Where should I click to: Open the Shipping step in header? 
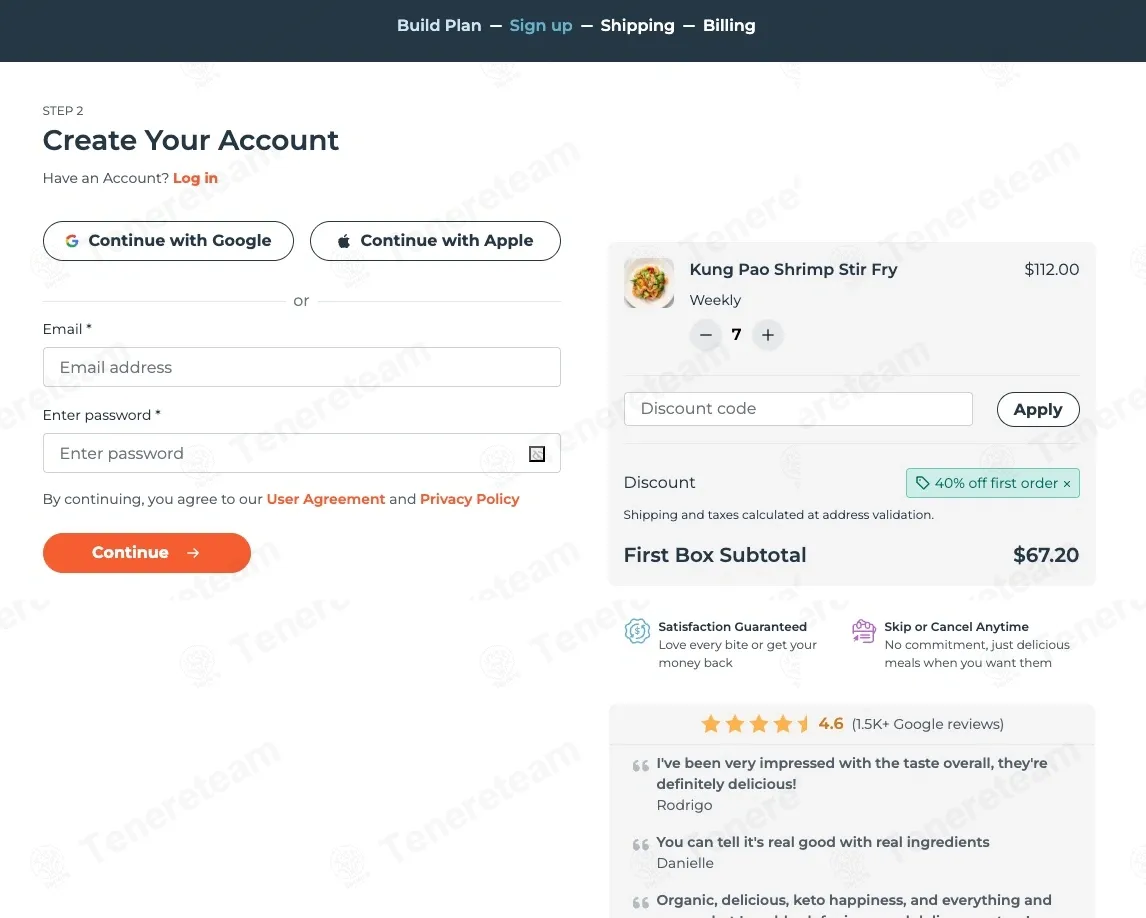[637, 26]
